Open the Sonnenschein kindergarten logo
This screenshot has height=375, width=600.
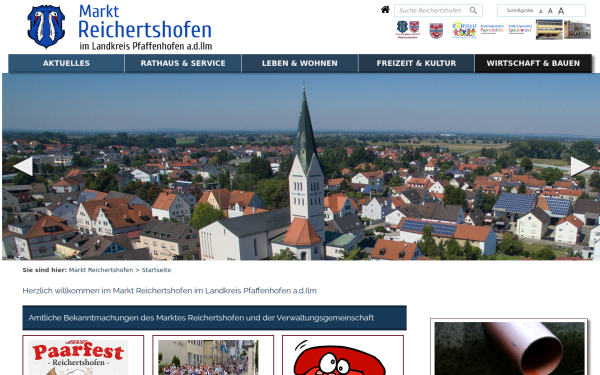[x=464, y=30]
